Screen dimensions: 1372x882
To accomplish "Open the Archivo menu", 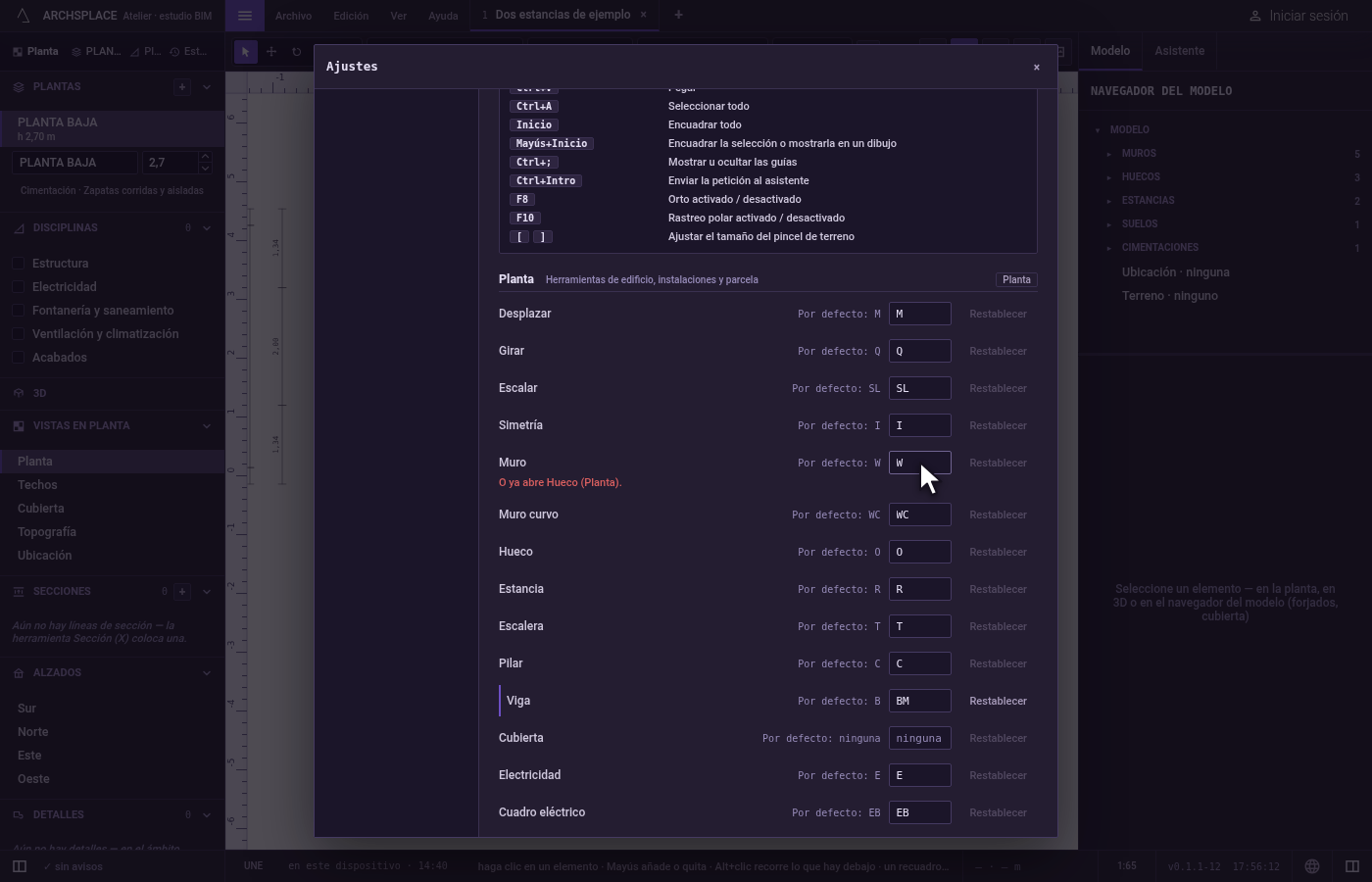I will [293, 16].
